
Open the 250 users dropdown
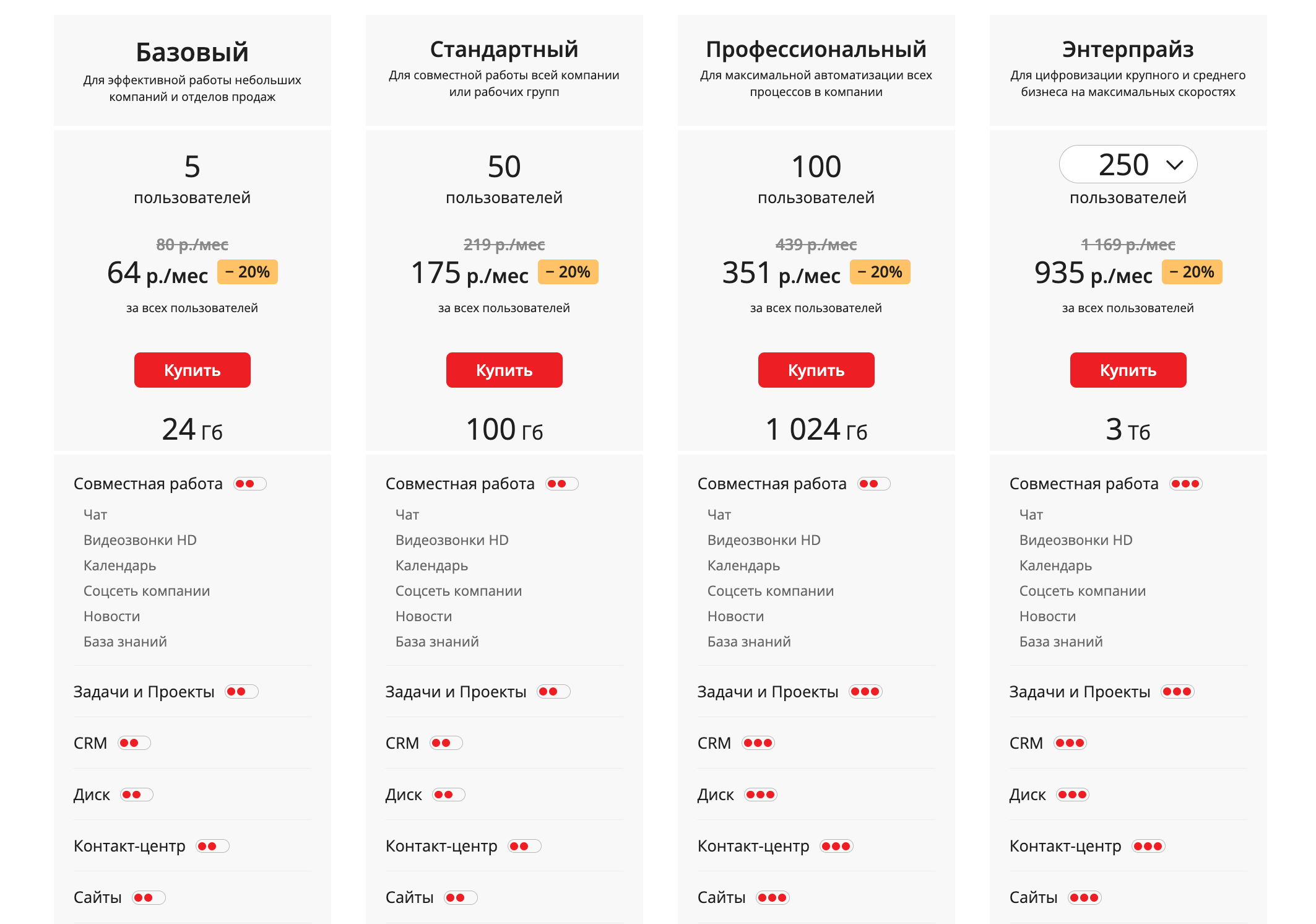(1128, 165)
